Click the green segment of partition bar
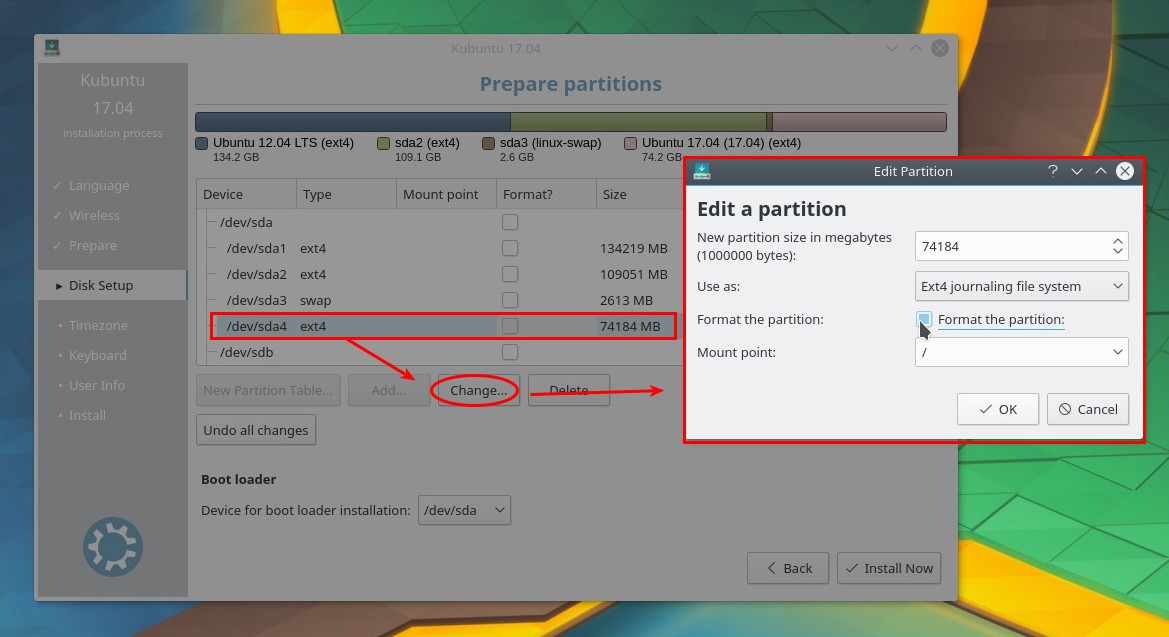Screen dimensions: 1169x637 (638, 122)
